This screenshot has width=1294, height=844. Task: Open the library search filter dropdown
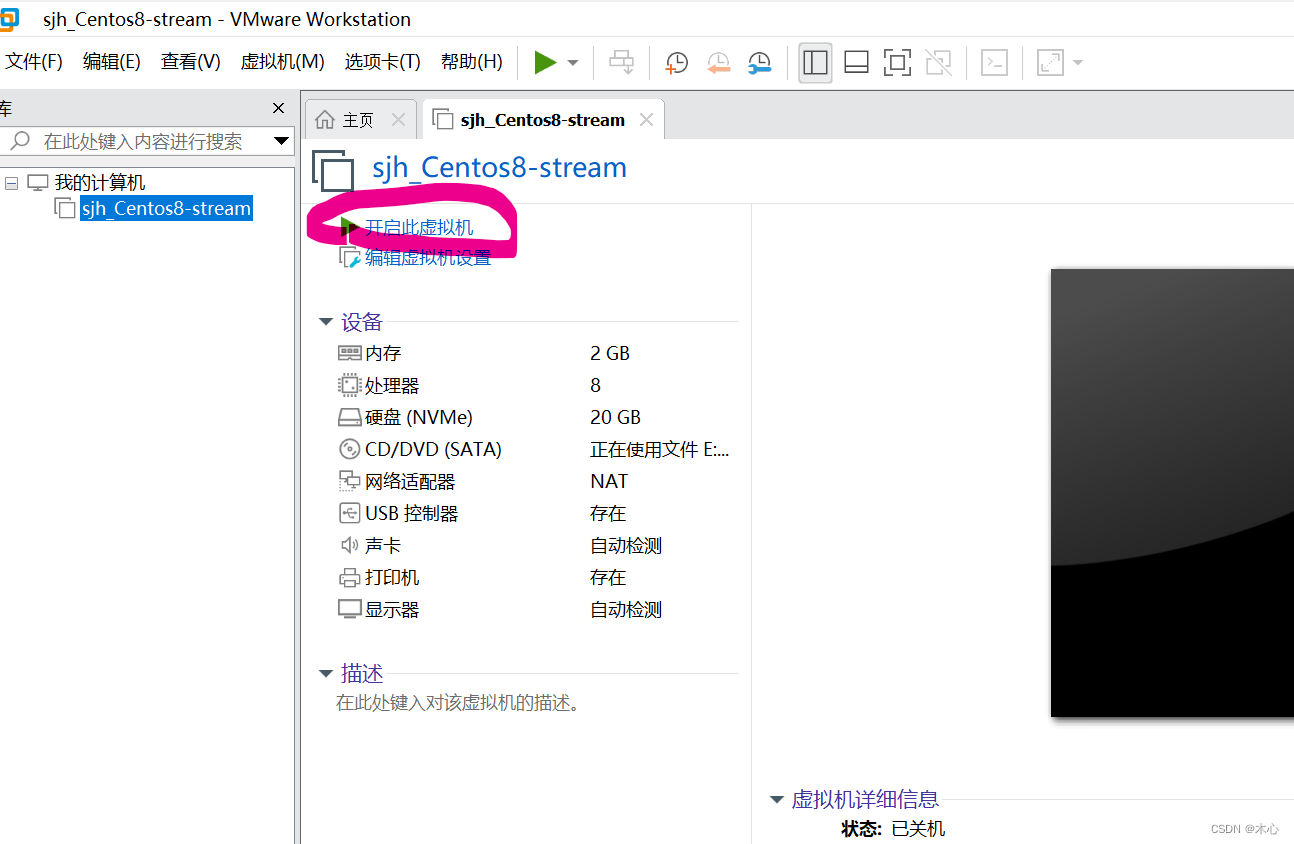(282, 142)
